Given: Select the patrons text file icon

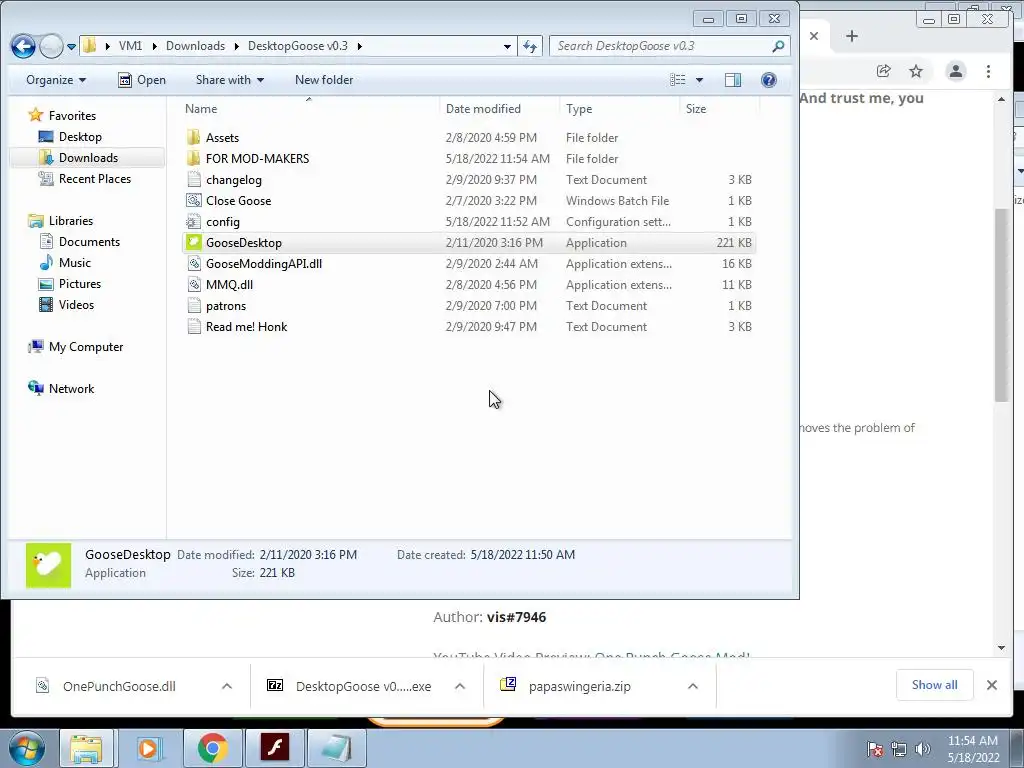Looking at the screenshot, I should (193, 305).
